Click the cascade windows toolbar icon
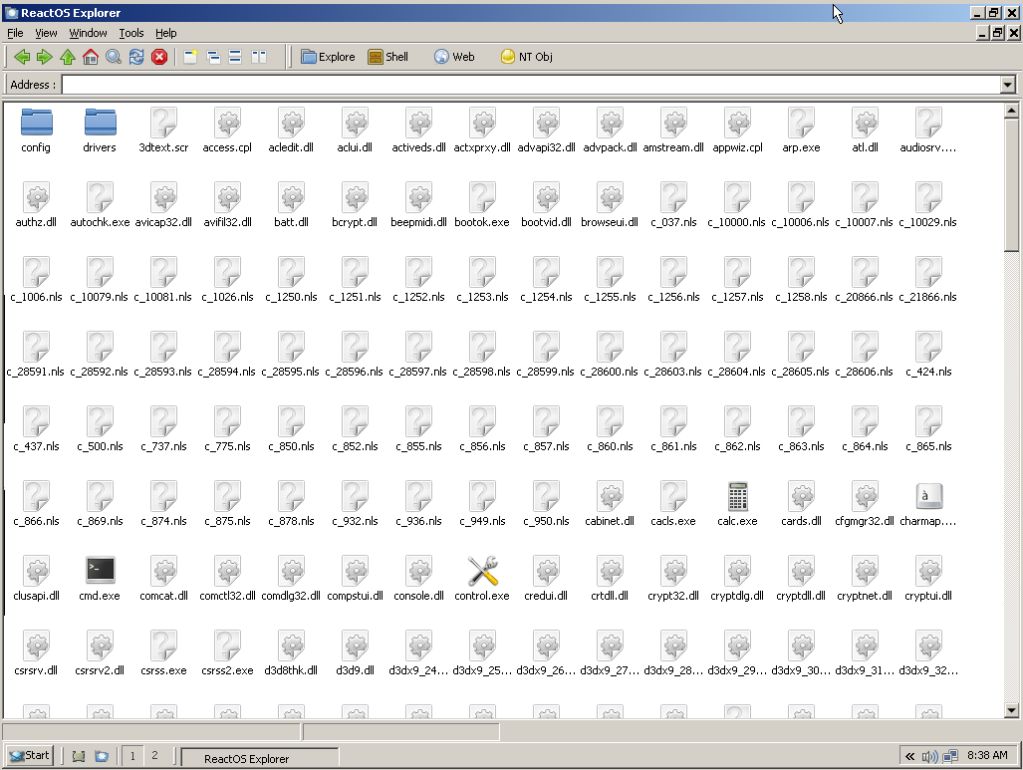1023x770 pixels. coord(211,57)
